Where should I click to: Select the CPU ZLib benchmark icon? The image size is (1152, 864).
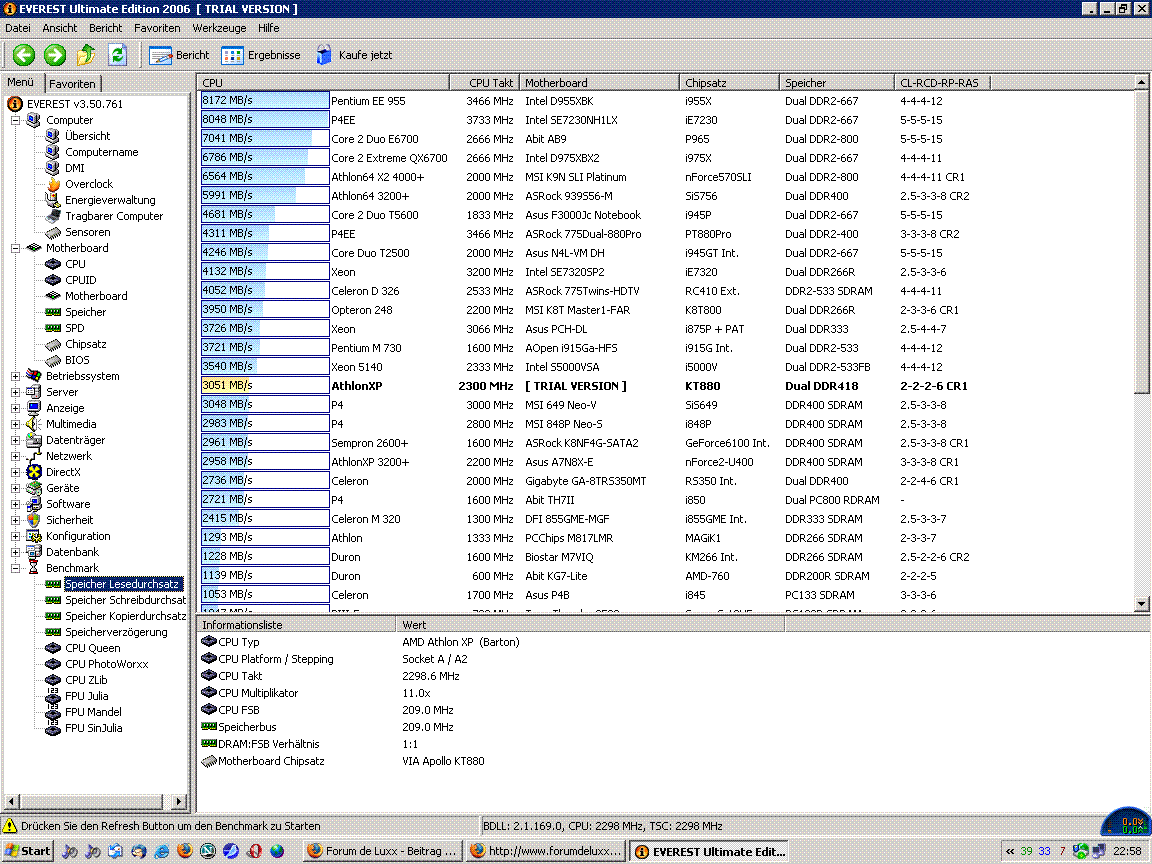(x=53, y=680)
